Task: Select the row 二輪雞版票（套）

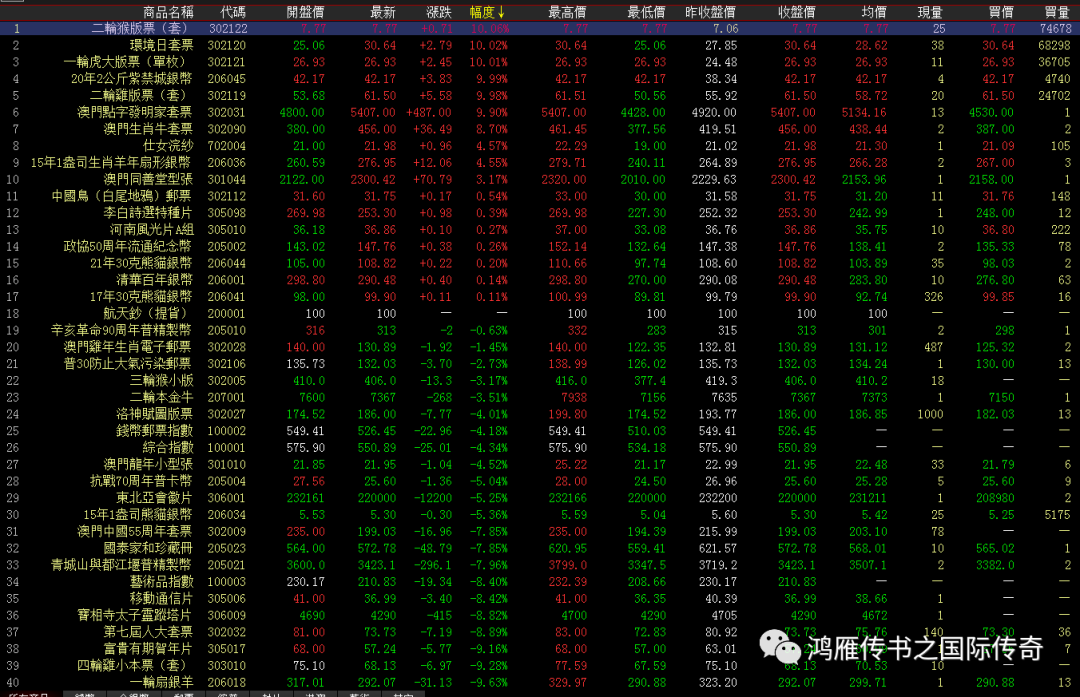Action: click(x=540, y=95)
